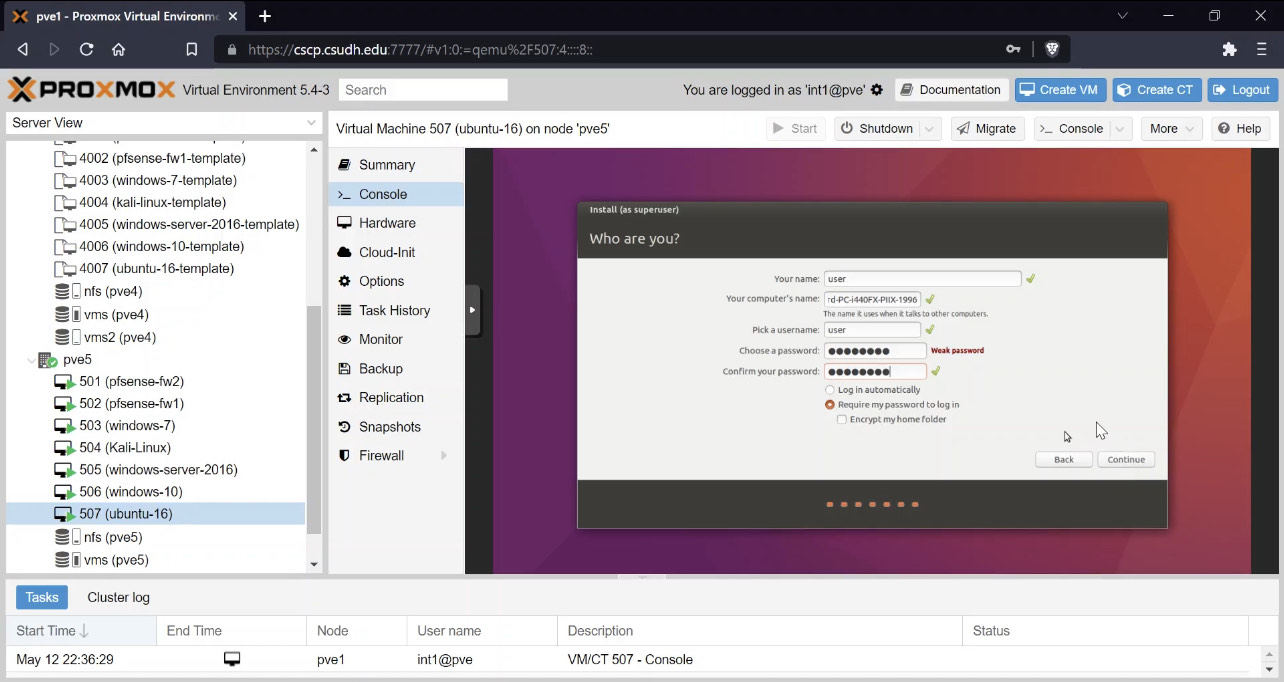
Task: Click the gear icon next to logged-in user
Action: point(877,90)
